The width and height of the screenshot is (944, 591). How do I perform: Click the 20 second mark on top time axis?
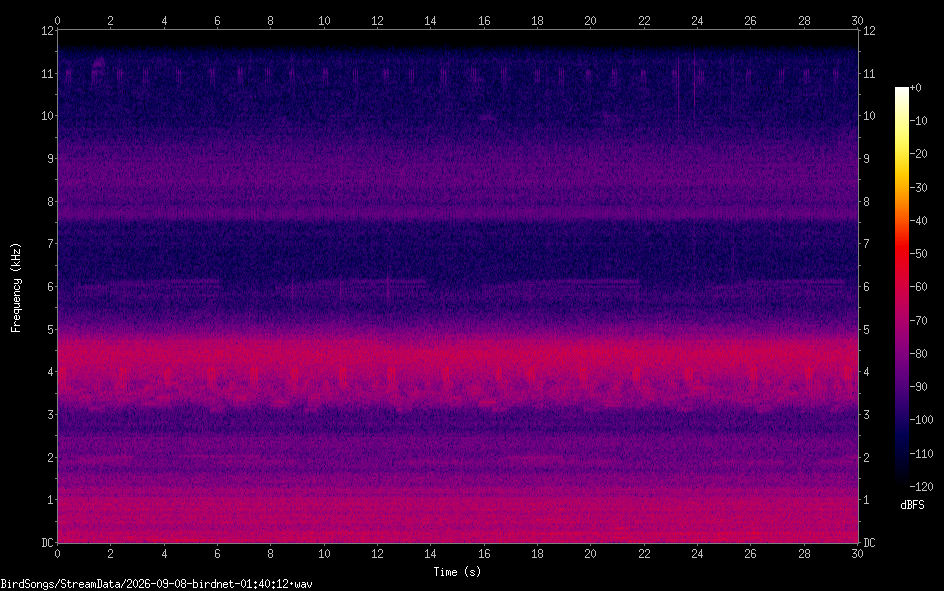(x=591, y=20)
